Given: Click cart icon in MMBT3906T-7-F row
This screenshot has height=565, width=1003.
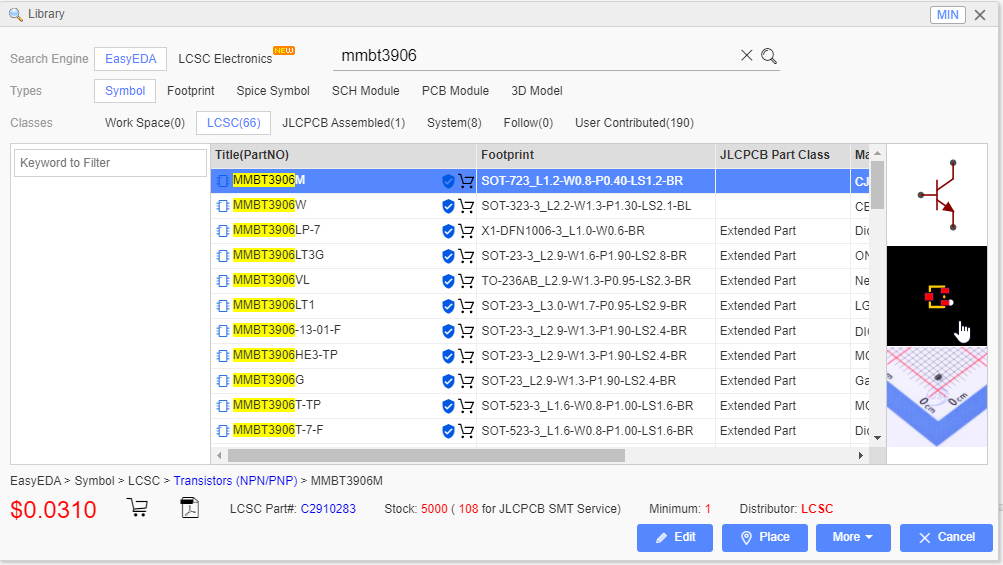Looking at the screenshot, I should coord(466,431).
